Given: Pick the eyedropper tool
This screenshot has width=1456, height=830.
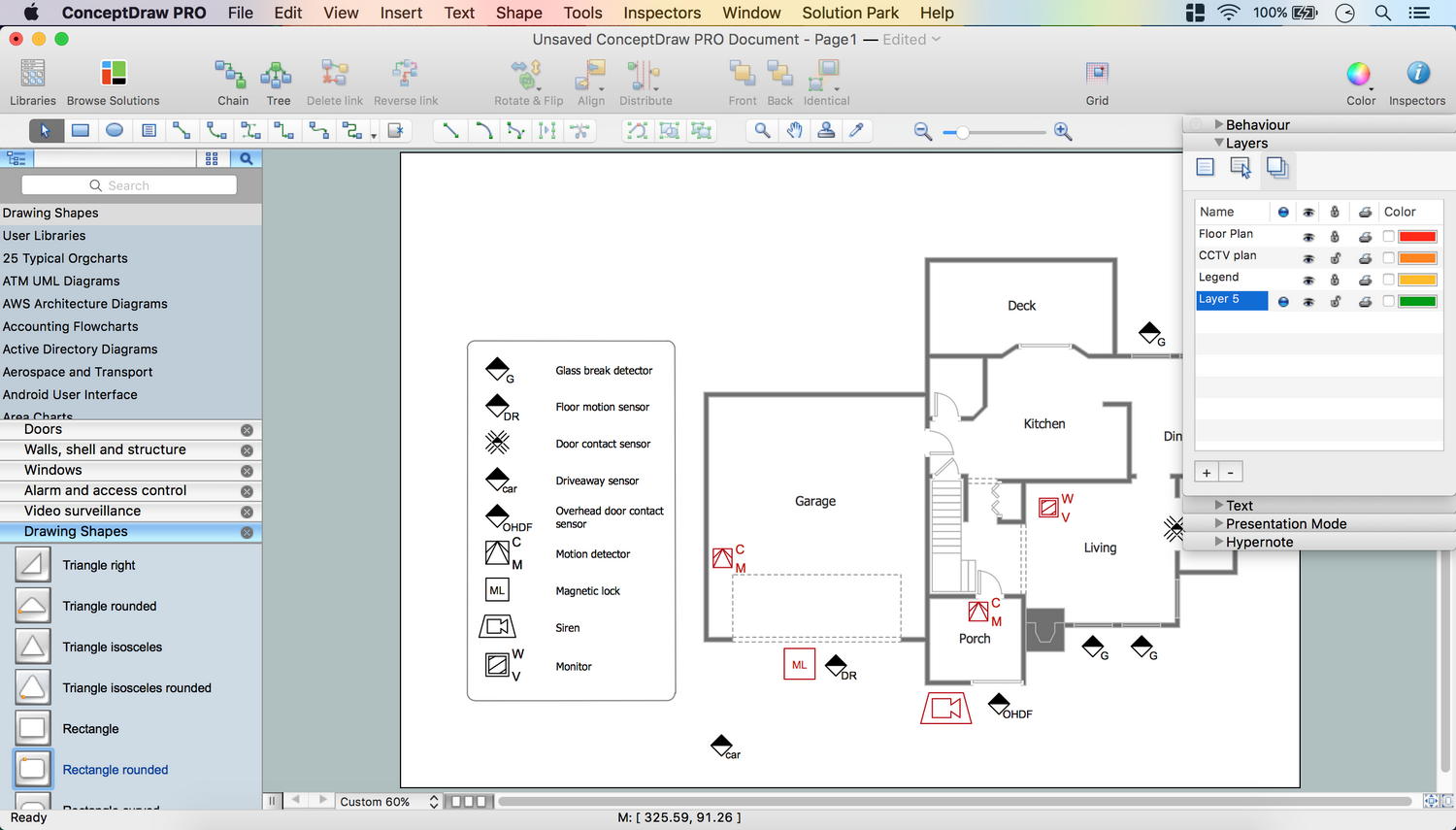Looking at the screenshot, I should pos(856,131).
